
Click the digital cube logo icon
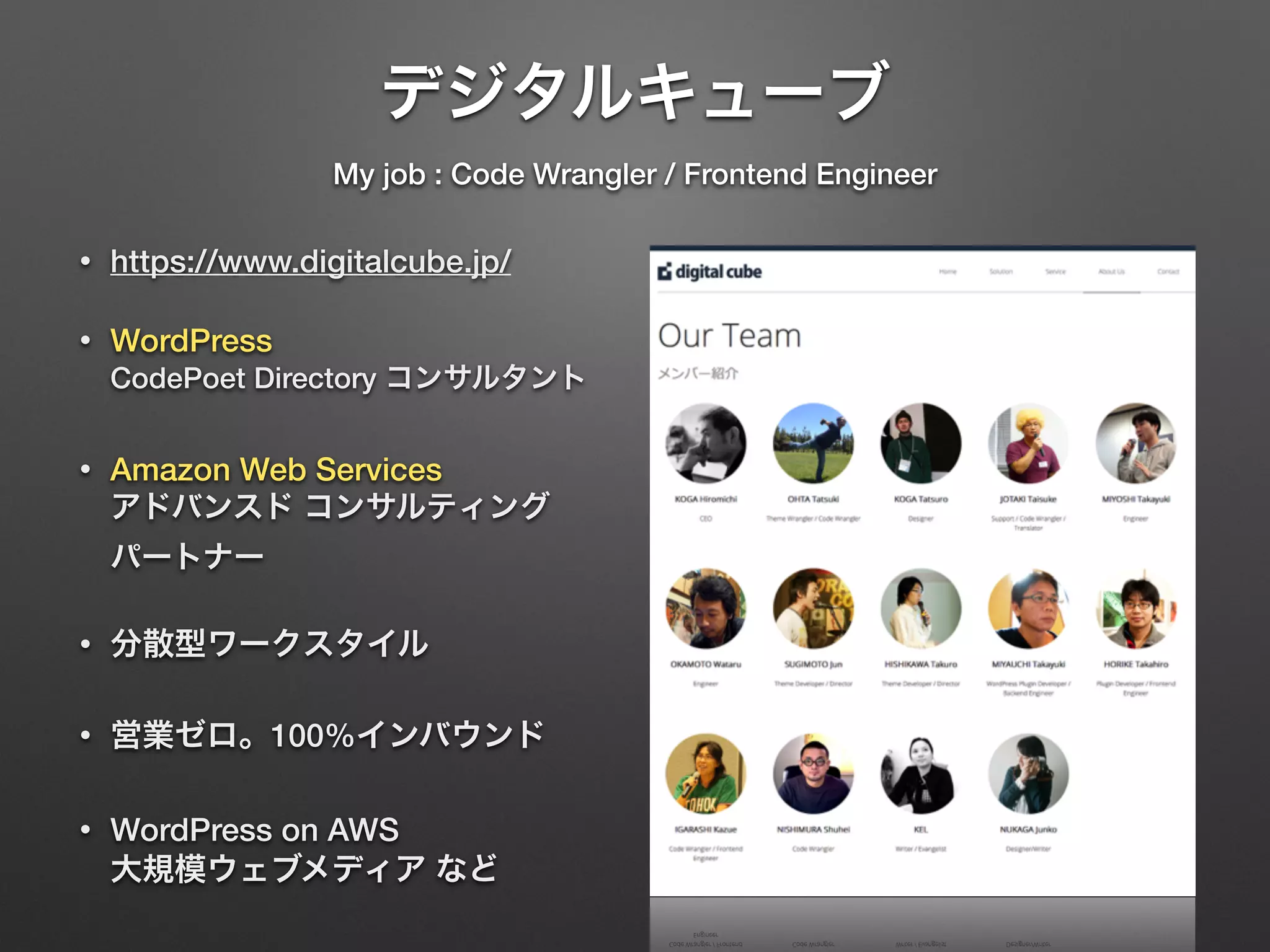click(665, 271)
